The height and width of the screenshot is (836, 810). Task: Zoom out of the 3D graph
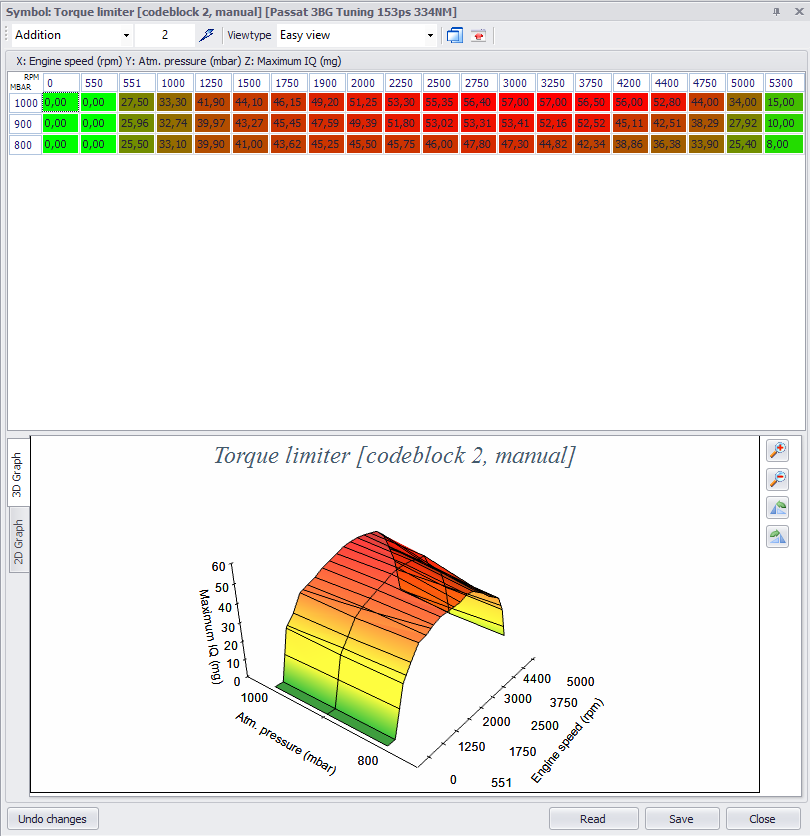pos(777,479)
